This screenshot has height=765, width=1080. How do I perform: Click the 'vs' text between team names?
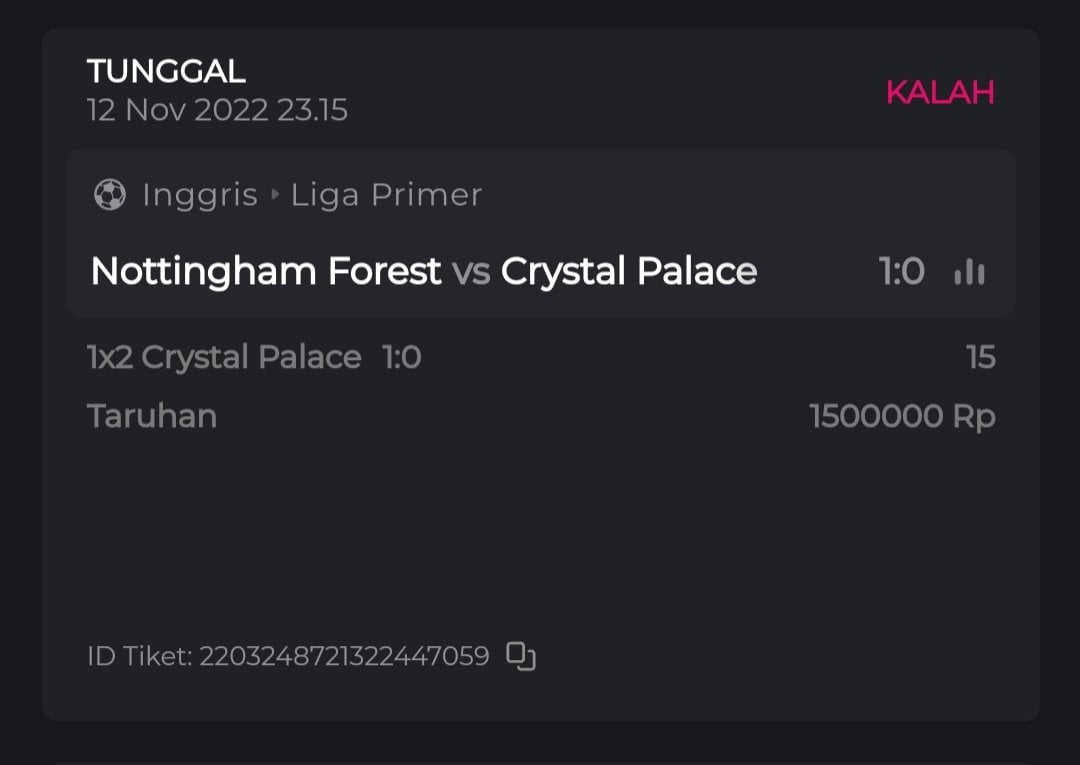coord(471,272)
